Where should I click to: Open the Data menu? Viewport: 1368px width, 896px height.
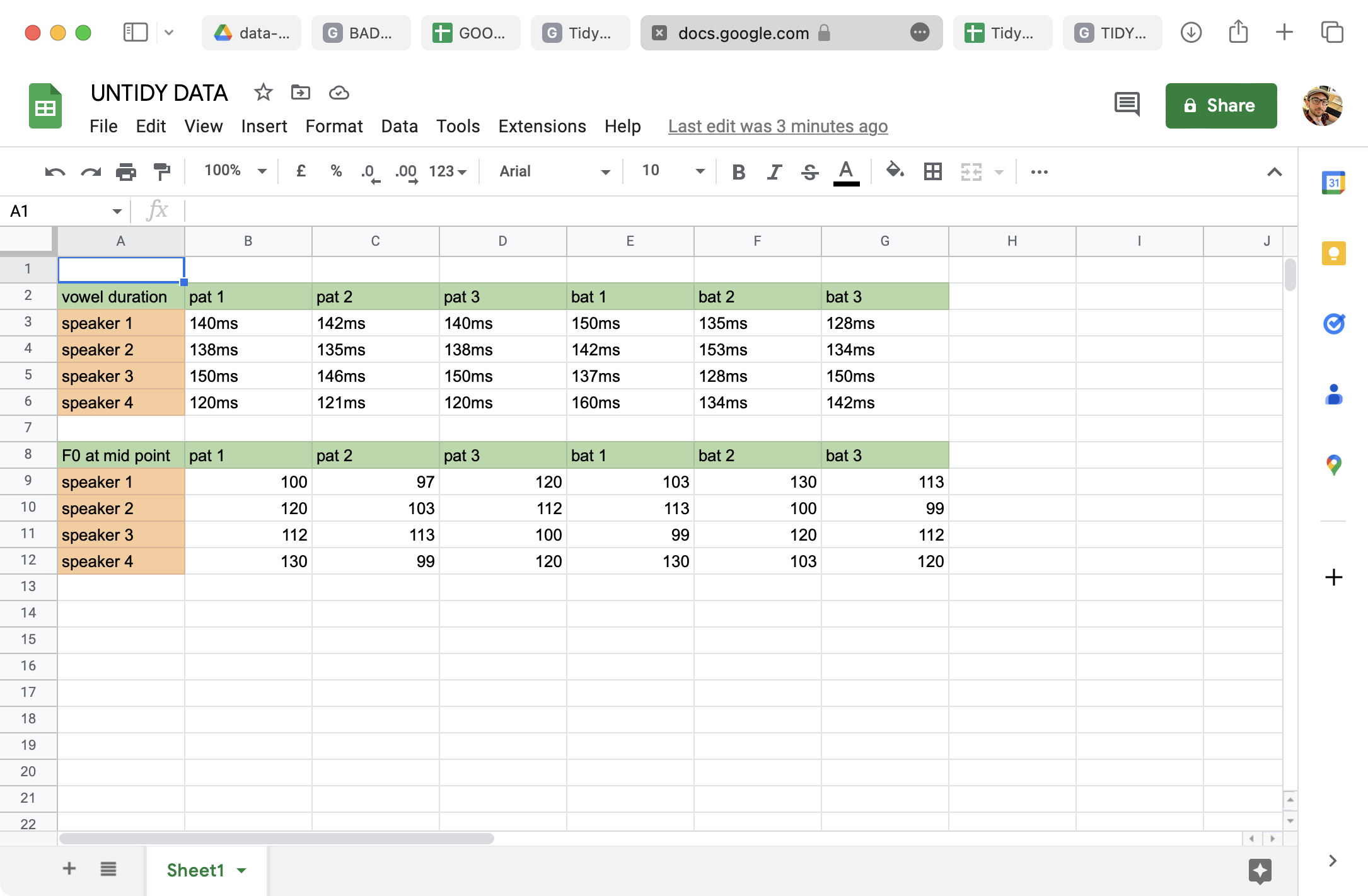(x=399, y=127)
